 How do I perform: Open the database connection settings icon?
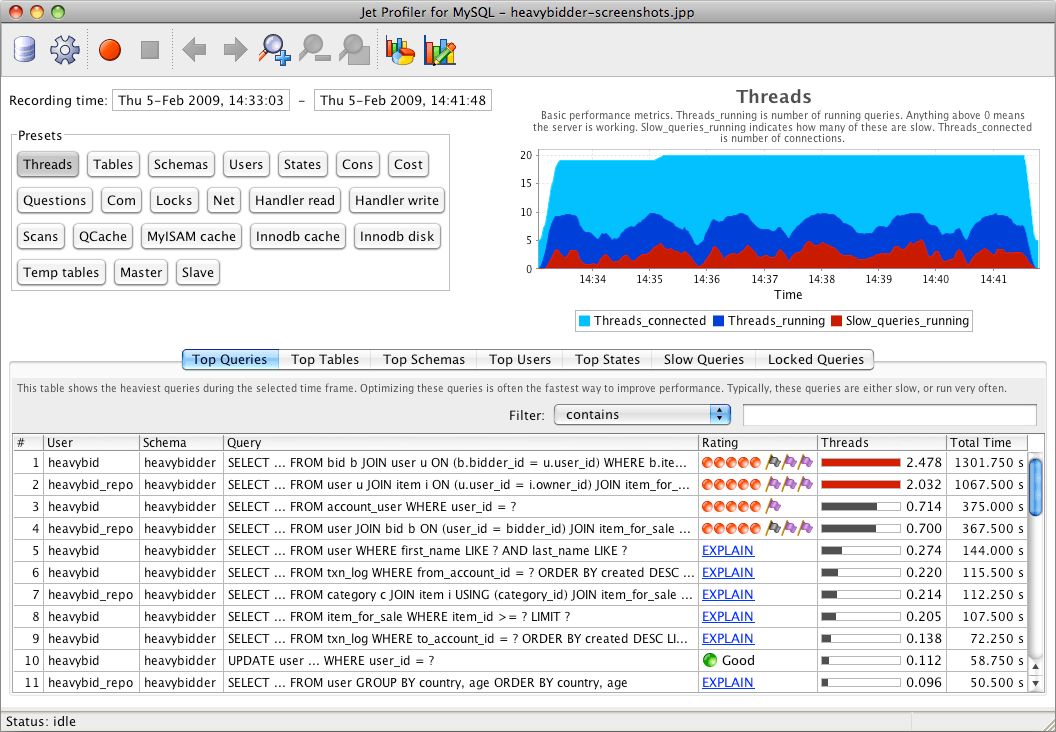click(x=23, y=49)
